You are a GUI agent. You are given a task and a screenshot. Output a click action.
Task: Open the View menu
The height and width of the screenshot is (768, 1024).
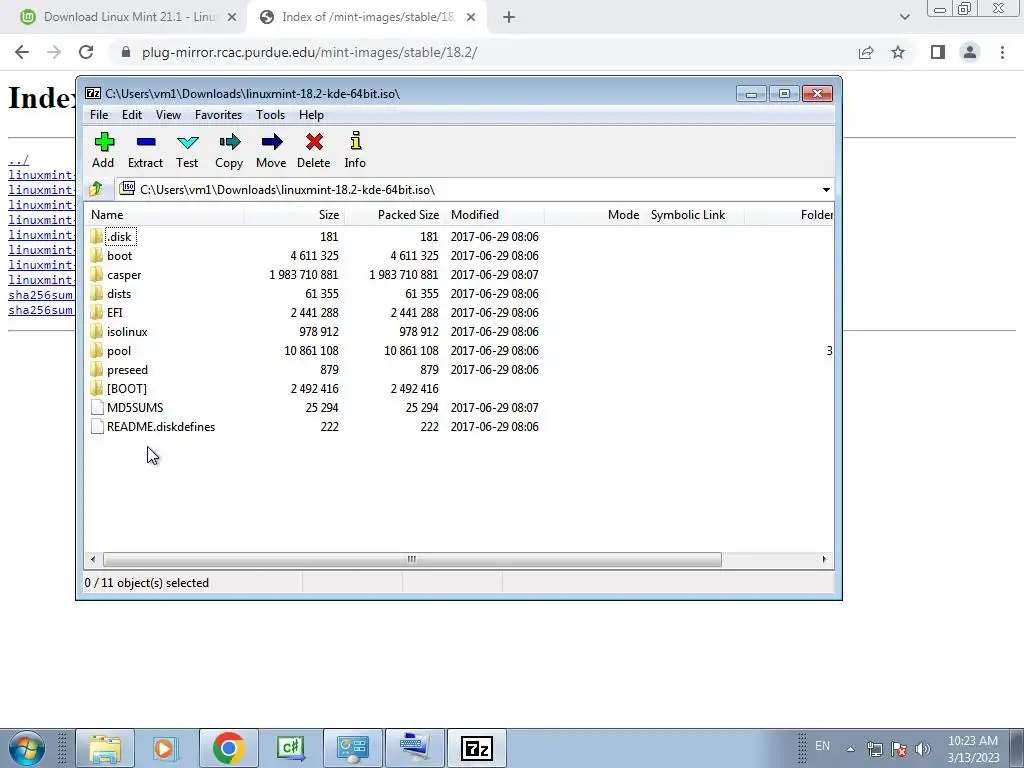pyautogui.click(x=168, y=115)
